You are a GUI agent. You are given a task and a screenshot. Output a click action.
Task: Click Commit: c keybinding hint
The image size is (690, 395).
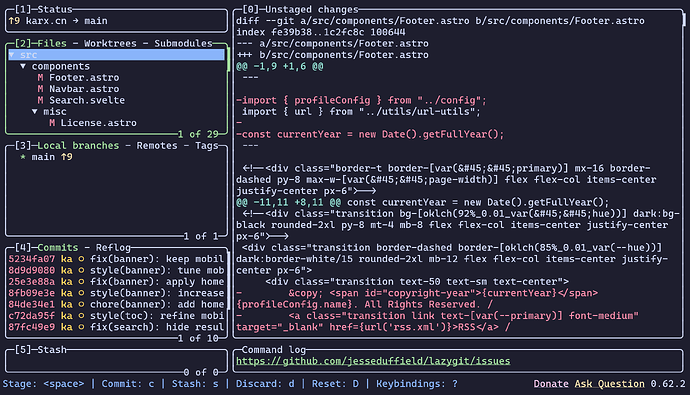coord(128,384)
